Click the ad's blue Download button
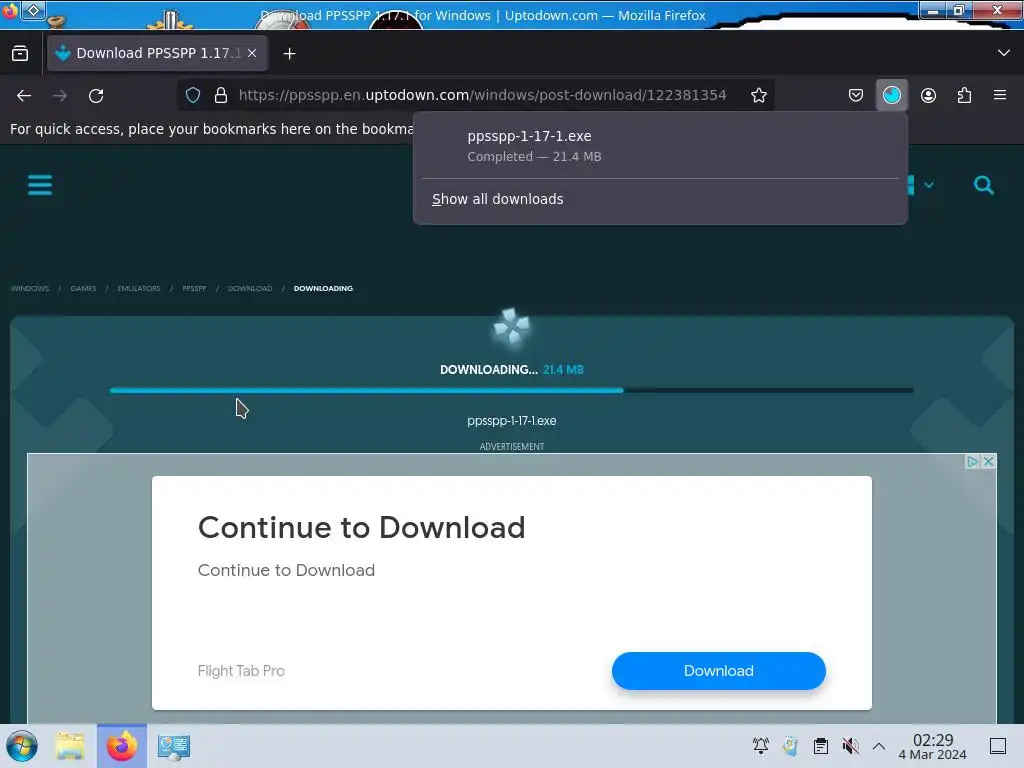The height and width of the screenshot is (768, 1024). pos(718,671)
